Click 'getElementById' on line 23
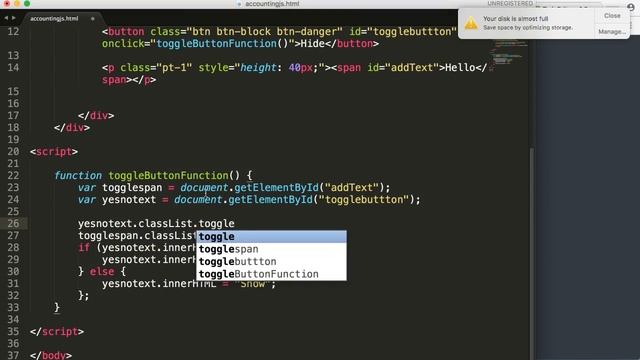Screen dimensions: 640x360 (276, 188)
